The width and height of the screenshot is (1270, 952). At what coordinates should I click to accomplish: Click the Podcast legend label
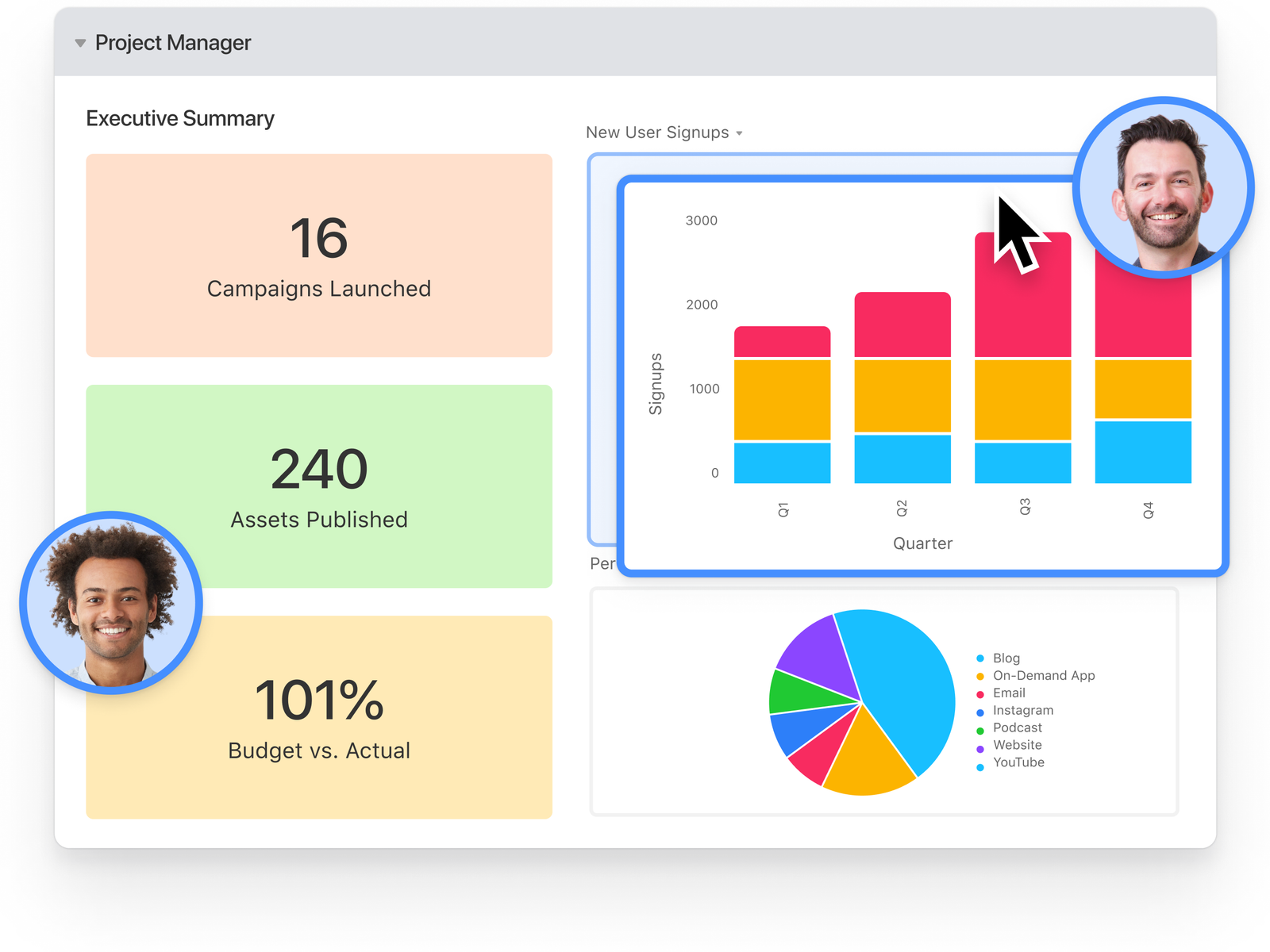pos(1018,727)
